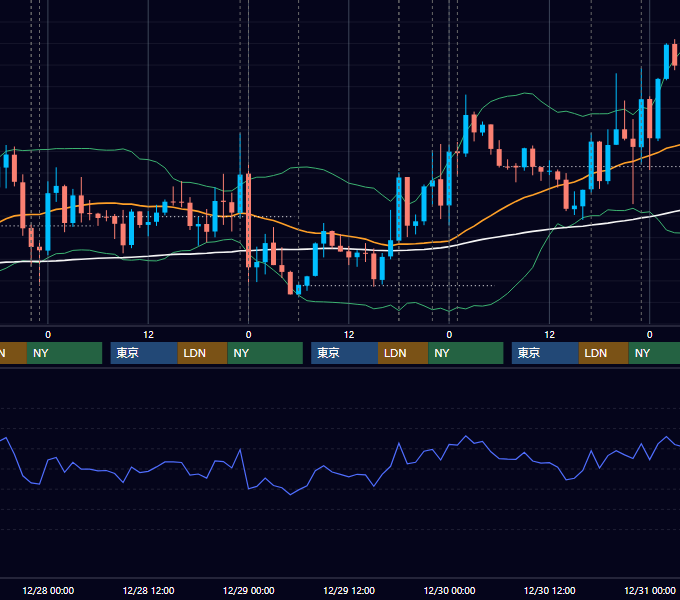Select the NY session block spanning 12/28 00:00
Image resolution: width=680 pixels, height=600 pixels.
(x=64, y=353)
